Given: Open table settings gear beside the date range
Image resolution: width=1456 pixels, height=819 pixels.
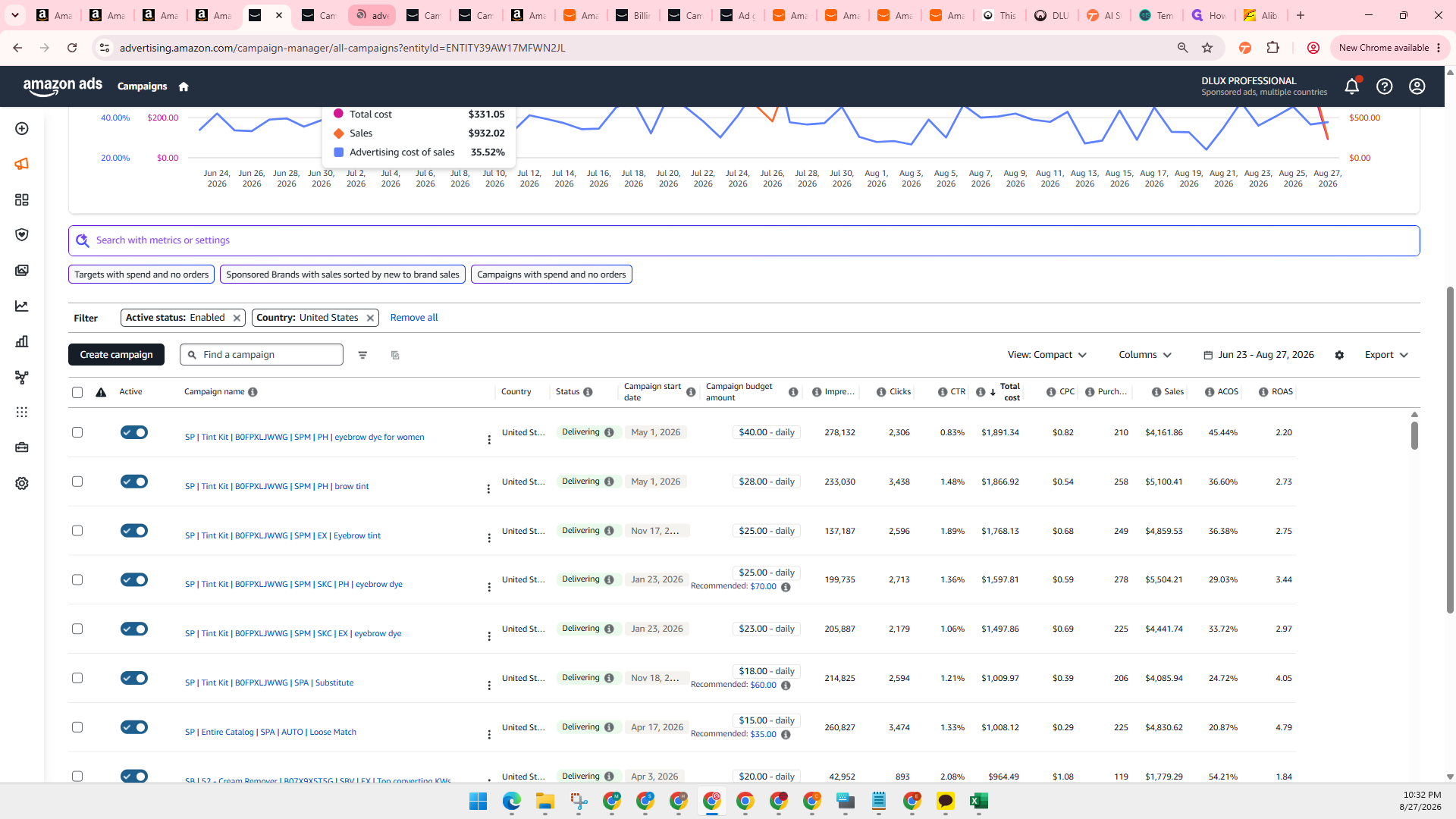Looking at the screenshot, I should [x=1339, y=355].
